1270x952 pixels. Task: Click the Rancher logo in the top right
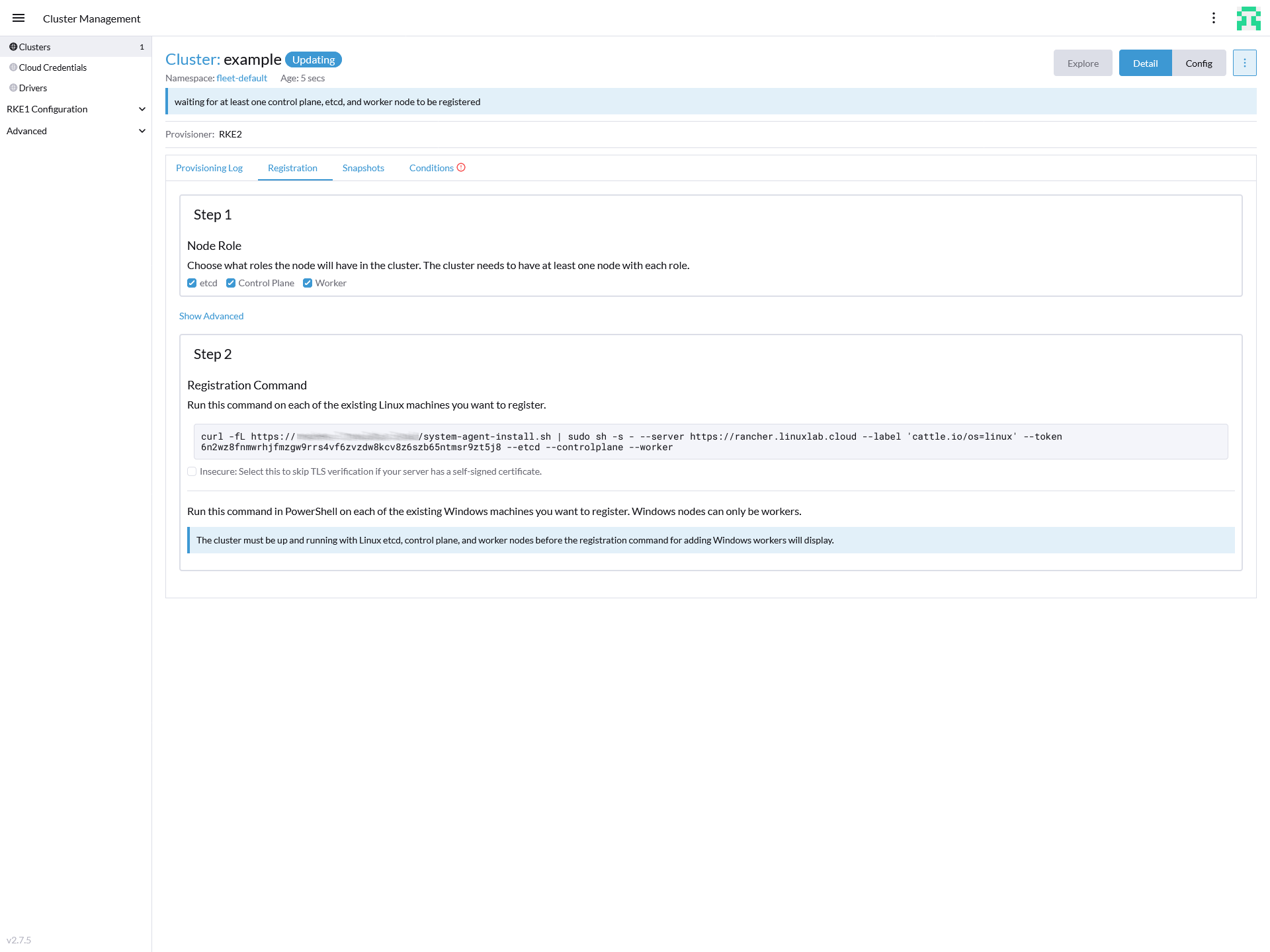pyautogui.click(x=1249, y=19)
